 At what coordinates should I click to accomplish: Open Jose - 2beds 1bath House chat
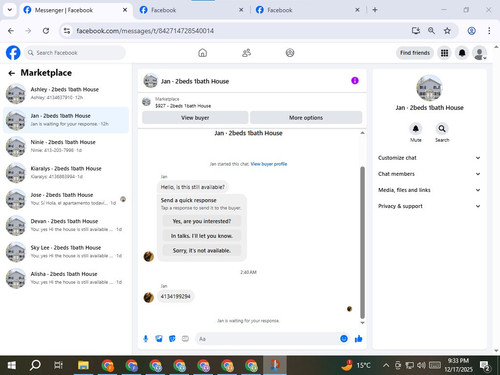coord(66,199)
